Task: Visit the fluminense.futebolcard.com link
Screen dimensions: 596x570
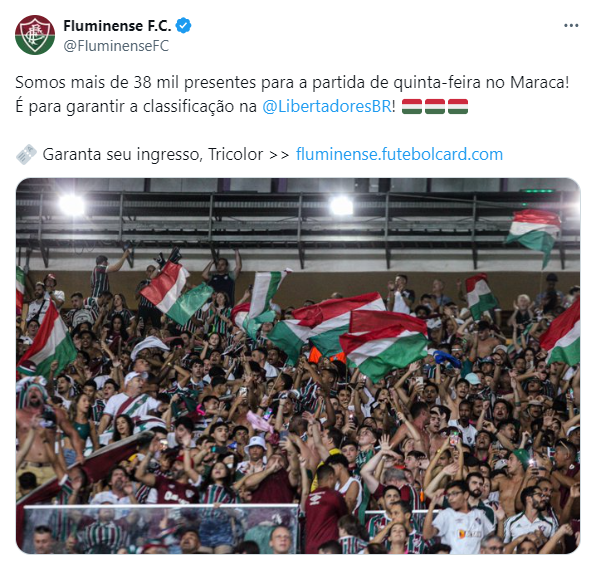Action: (x=399, y=154)
